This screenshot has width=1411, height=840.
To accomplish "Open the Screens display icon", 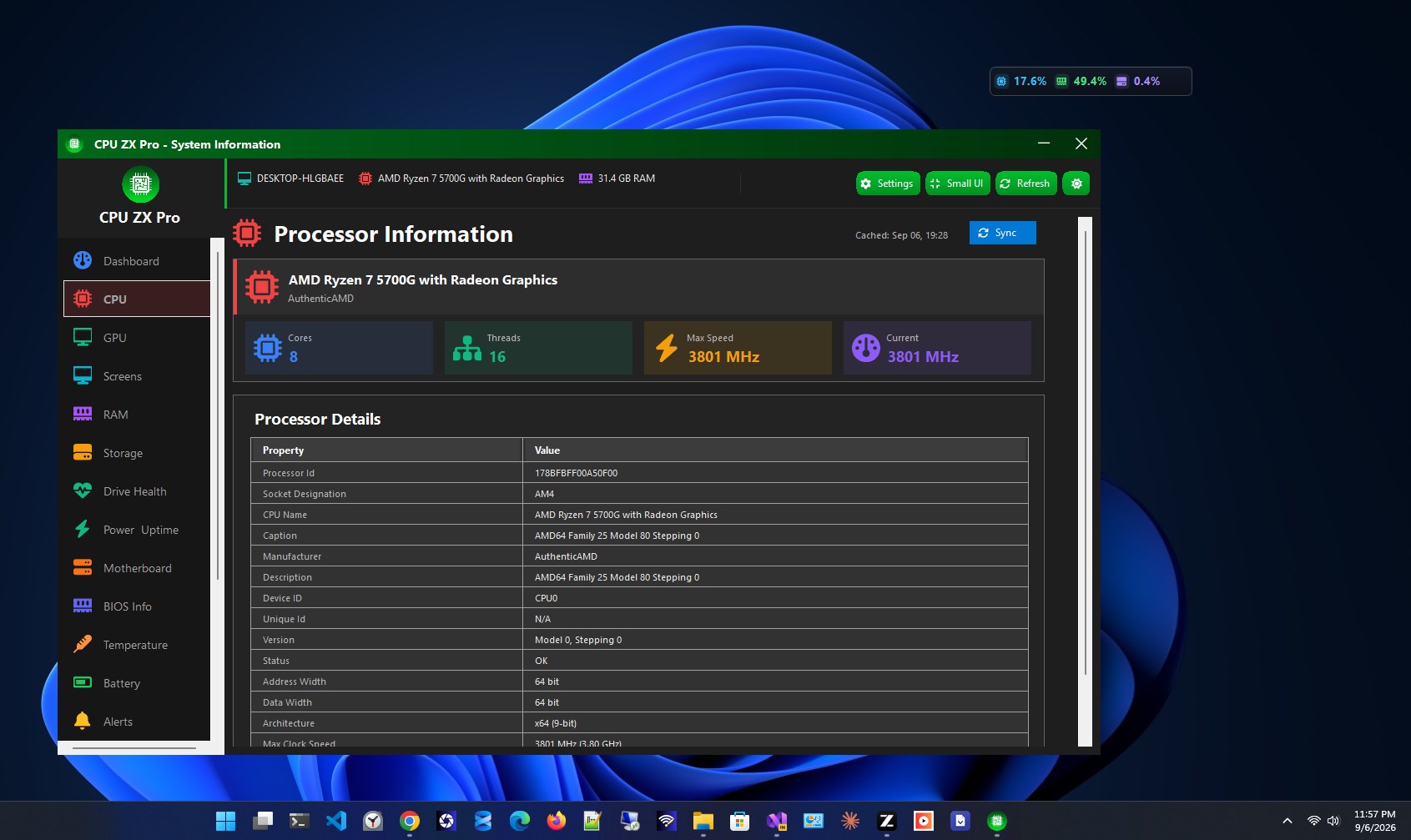I will pos(83,375).
